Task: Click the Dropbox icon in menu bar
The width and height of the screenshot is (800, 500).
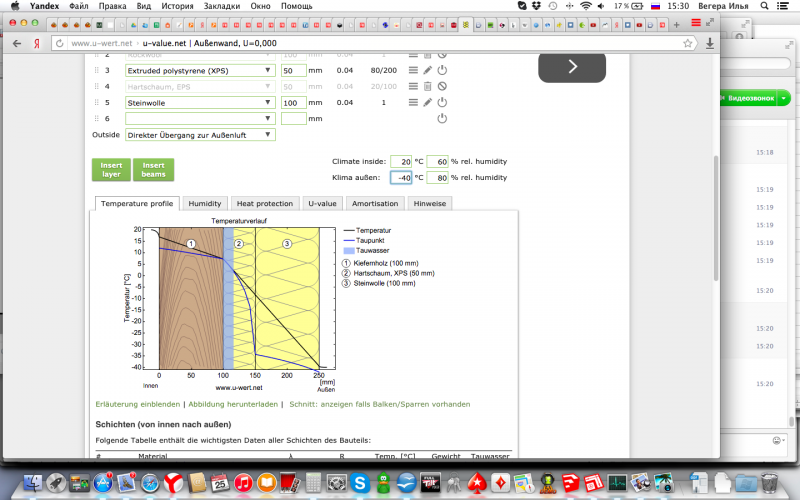Action: (x=536, y=6)
